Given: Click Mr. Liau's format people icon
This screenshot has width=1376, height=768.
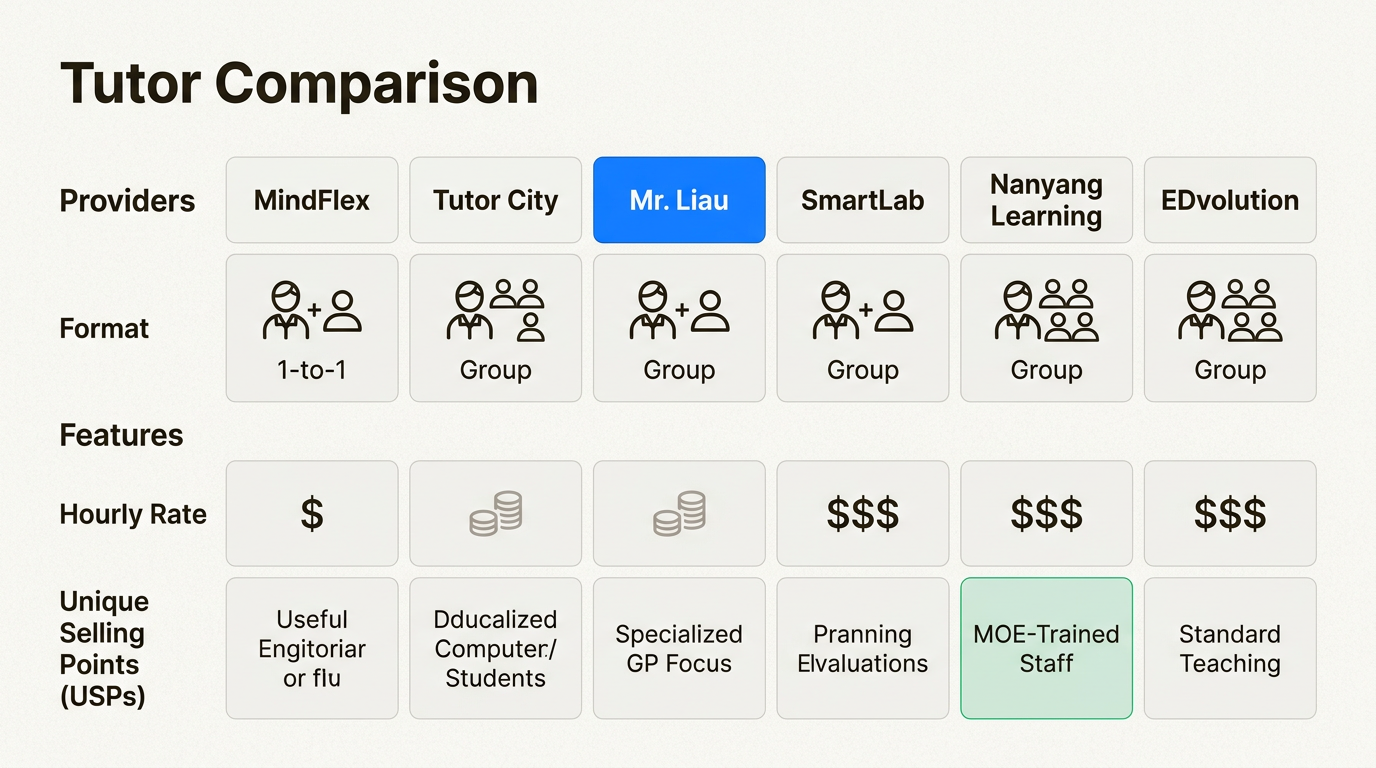Looking at the screenshot, I should (679, 310).
